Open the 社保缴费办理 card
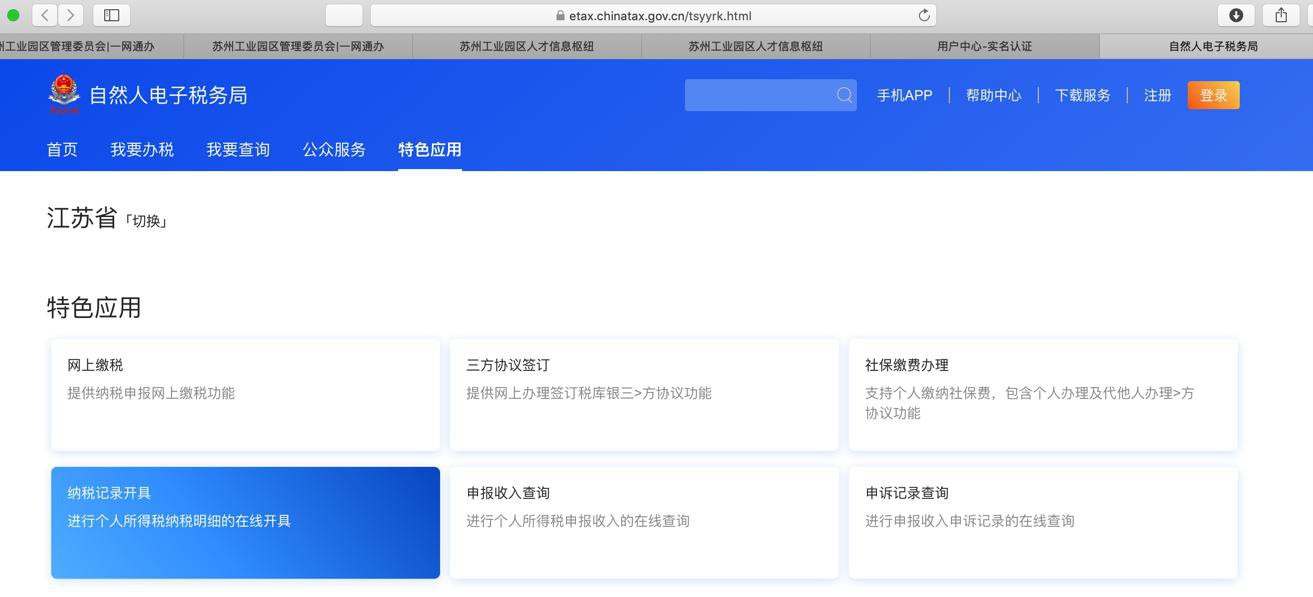The image size is (1313, 597). (x=1043, y=394)
